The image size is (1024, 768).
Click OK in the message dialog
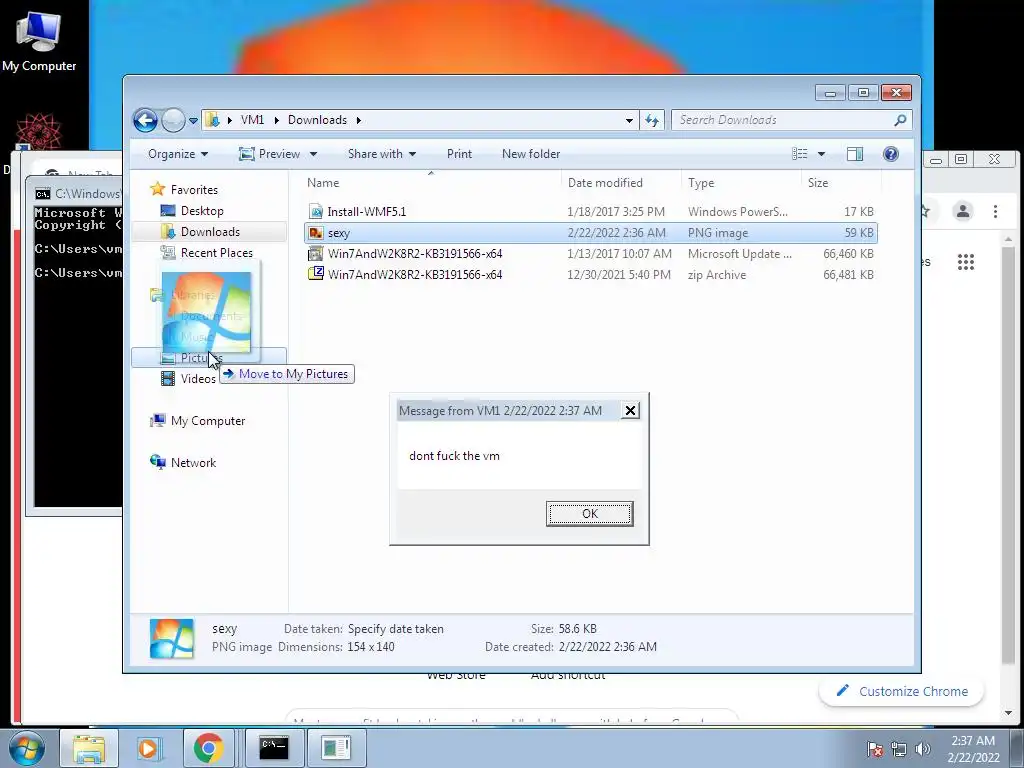tap(590, 514)
